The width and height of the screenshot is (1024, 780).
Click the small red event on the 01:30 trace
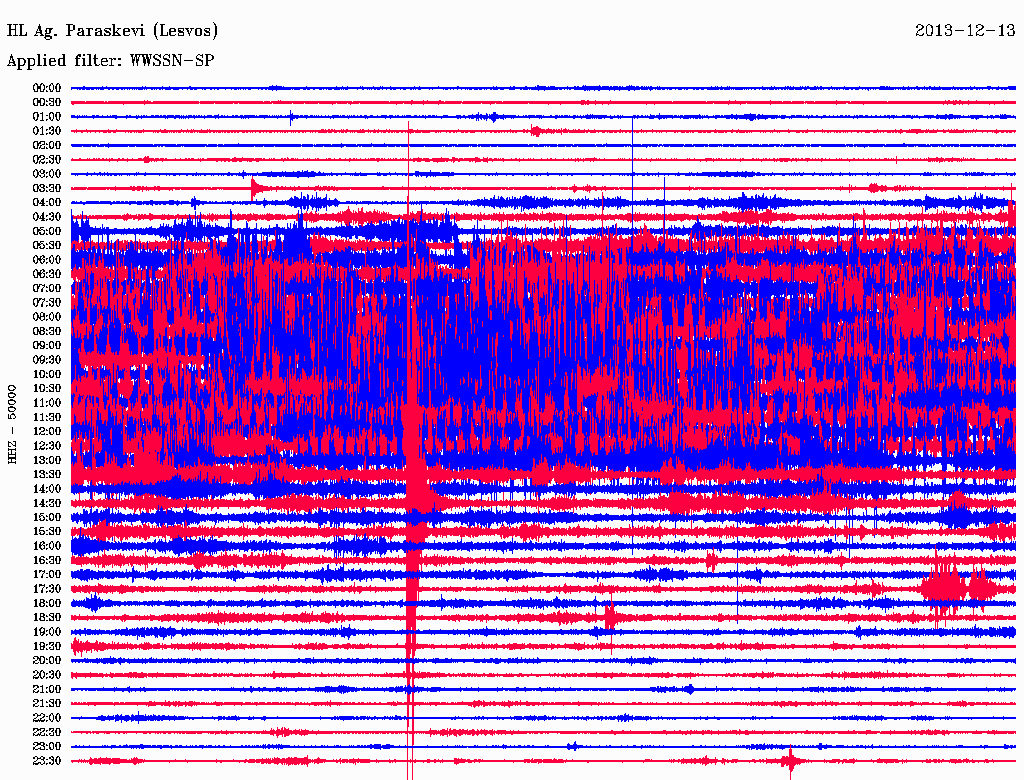(x=536, y=131)
